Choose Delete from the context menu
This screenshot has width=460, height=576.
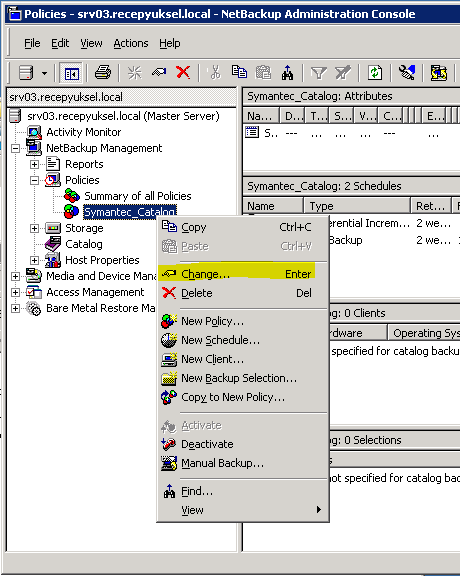[242, 293]
